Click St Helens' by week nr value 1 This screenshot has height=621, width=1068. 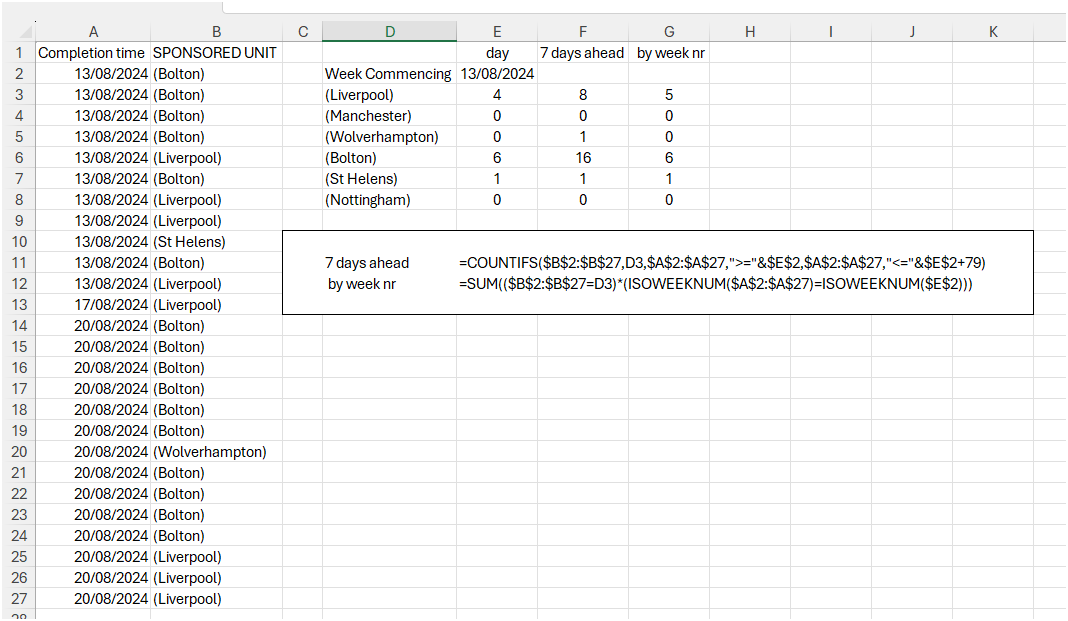(669, 178)
